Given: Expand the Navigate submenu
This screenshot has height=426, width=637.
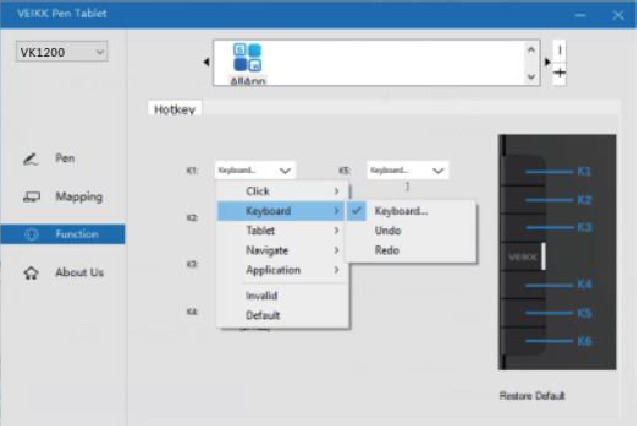Looking at the screenshot, I should pos(282,250).
